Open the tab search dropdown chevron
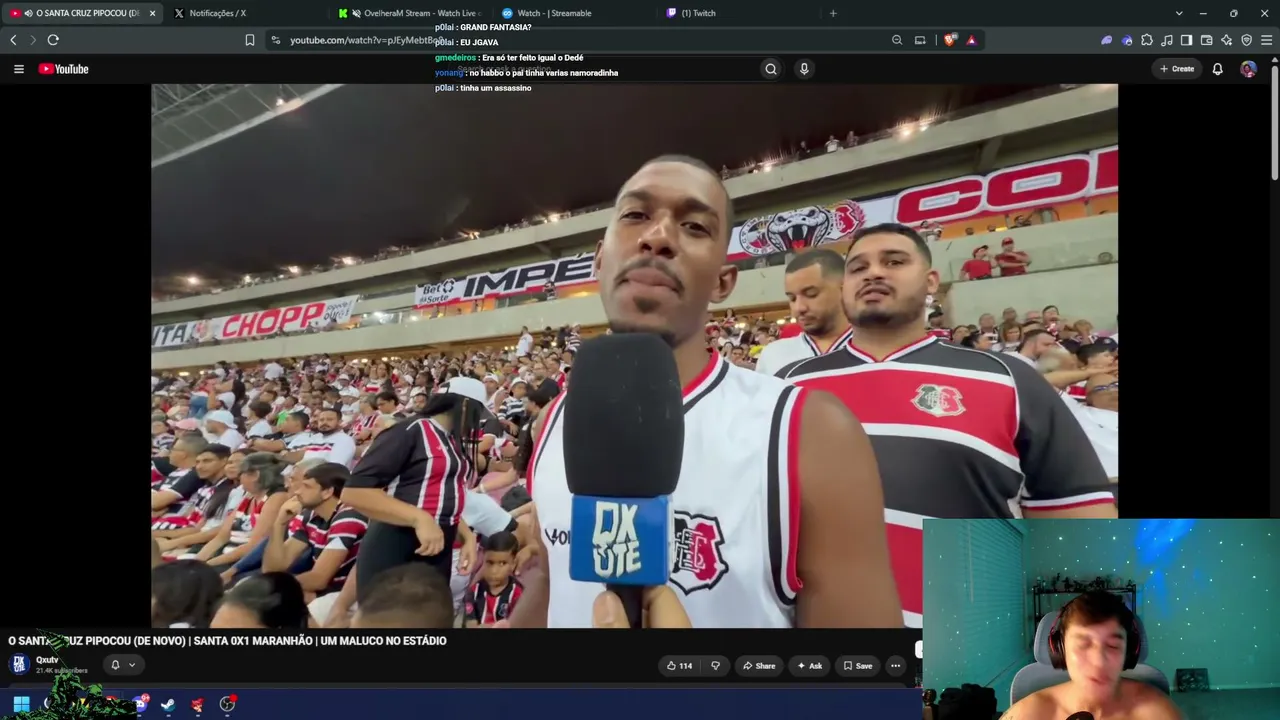 pyautogui.click(x=1179, y=13)
